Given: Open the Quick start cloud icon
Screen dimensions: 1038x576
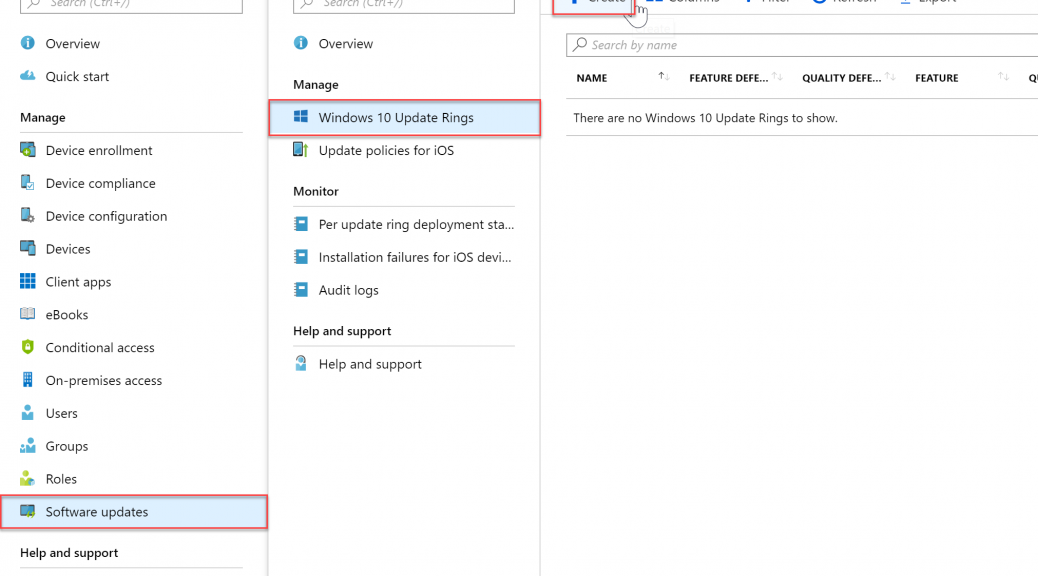Looking at the screenshot, I should tap(28, 75).
